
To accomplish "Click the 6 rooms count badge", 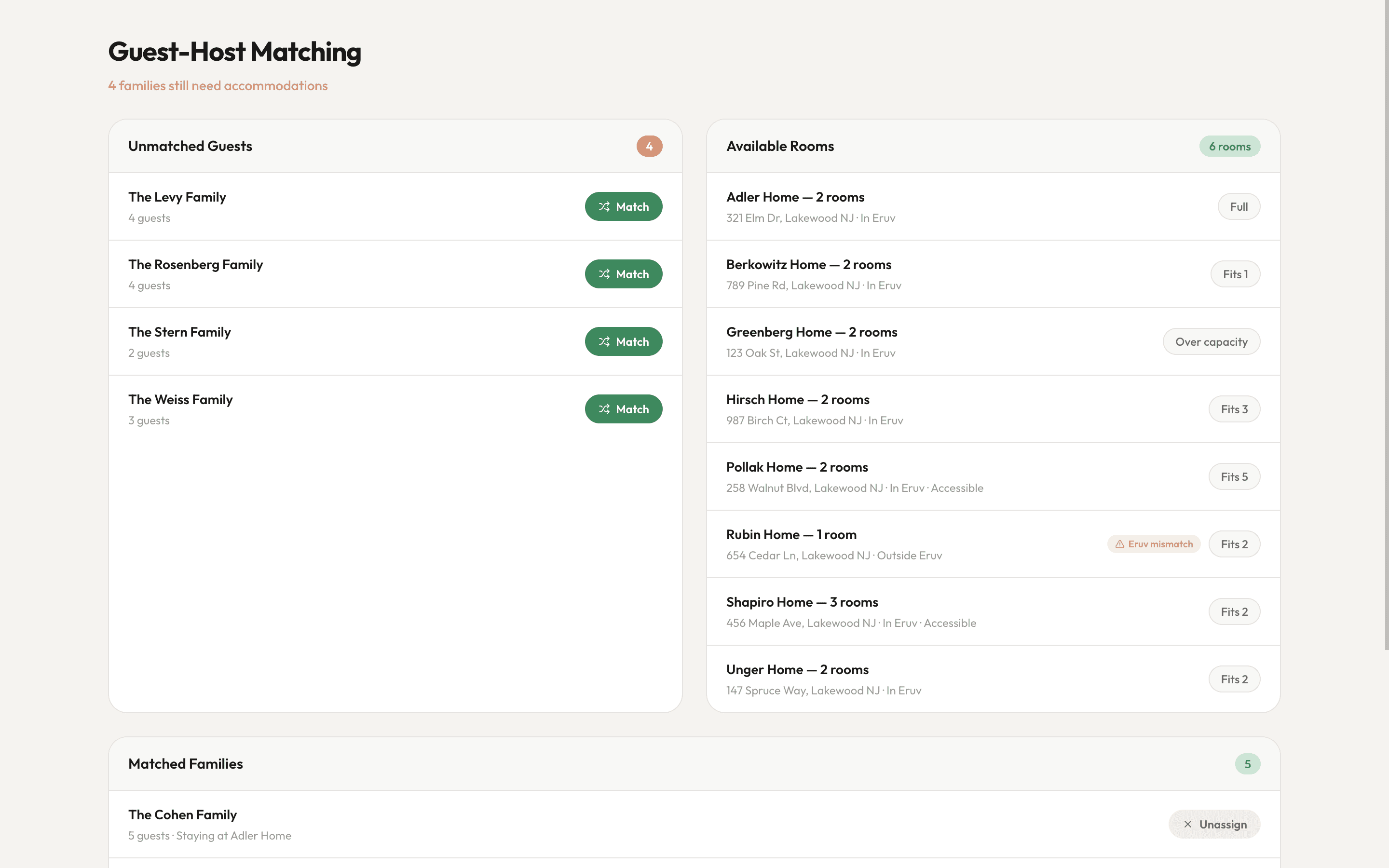I will [1229, 147].
